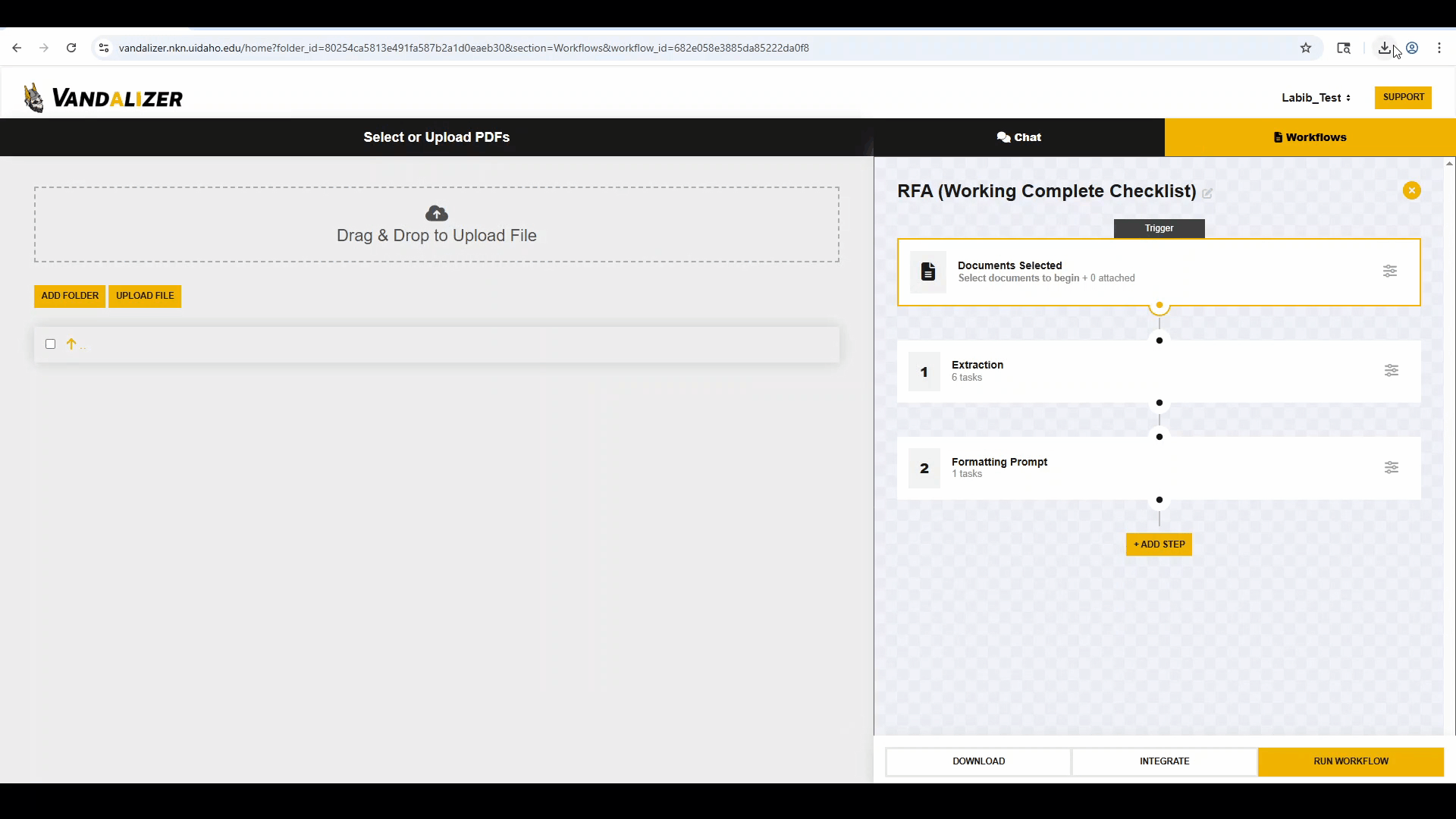Click the browser address bar URL
The image size is (1456, 819).
point(463,48)
